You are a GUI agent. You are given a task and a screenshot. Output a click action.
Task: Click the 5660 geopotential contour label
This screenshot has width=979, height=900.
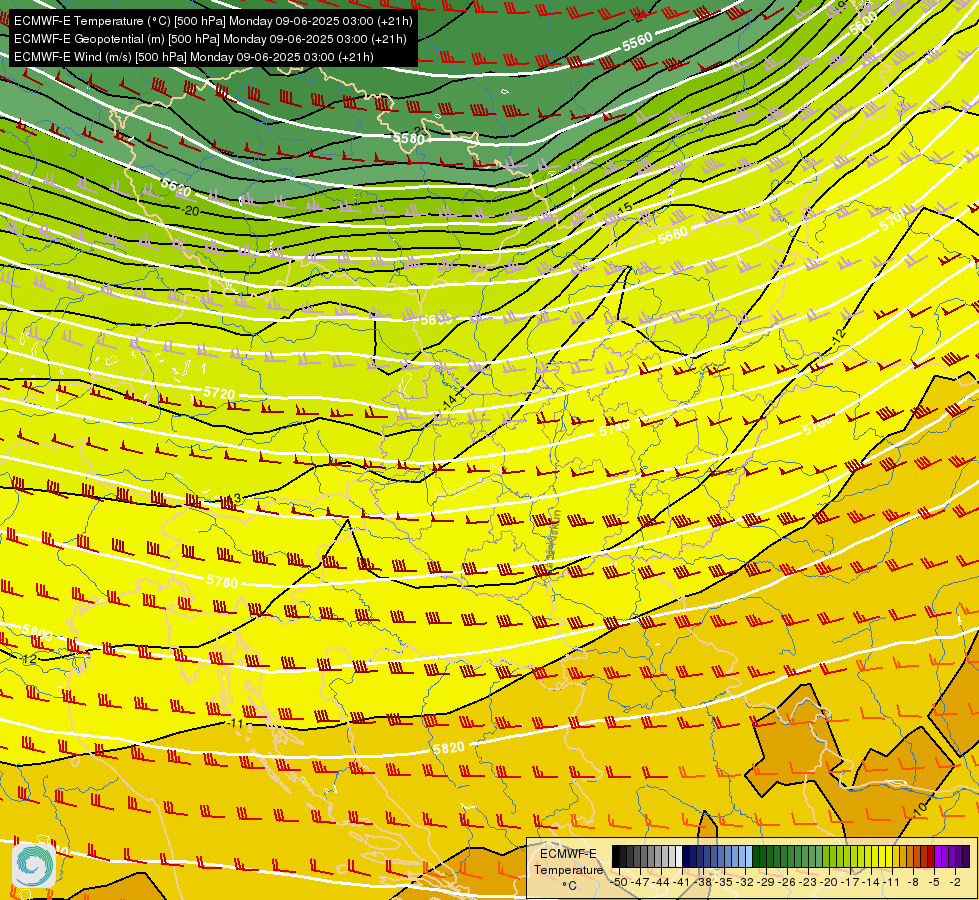coord(672,235)
